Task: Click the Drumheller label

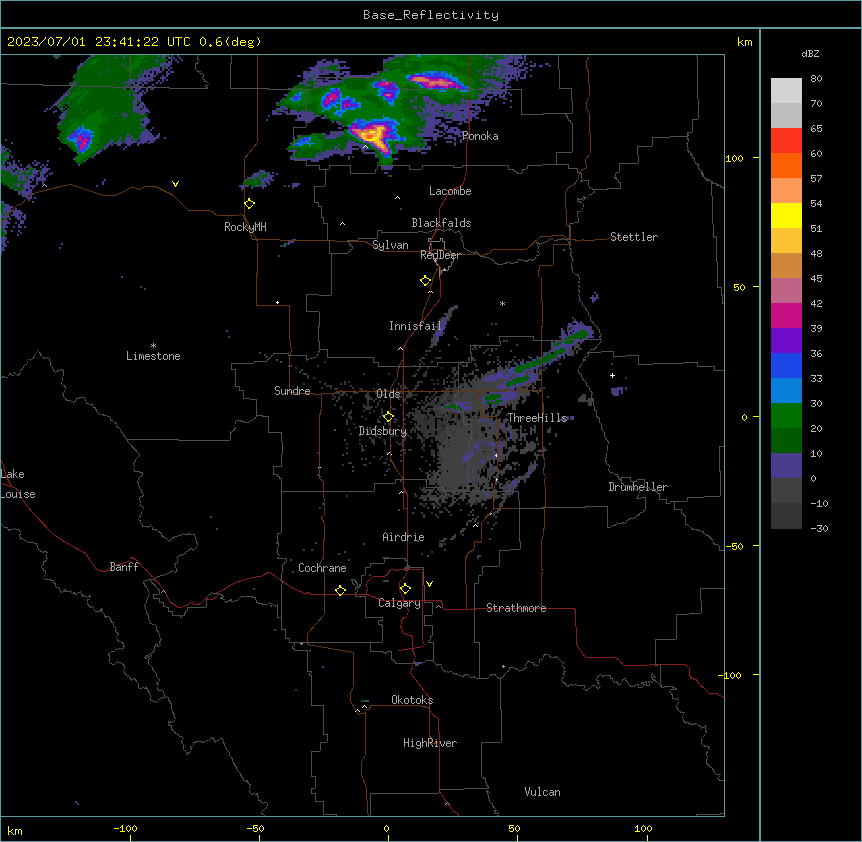Action: click(x=638, y=487)
